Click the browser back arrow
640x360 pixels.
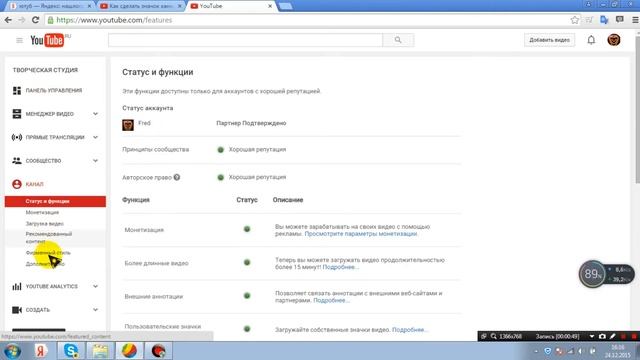click(x=8, y=20)
